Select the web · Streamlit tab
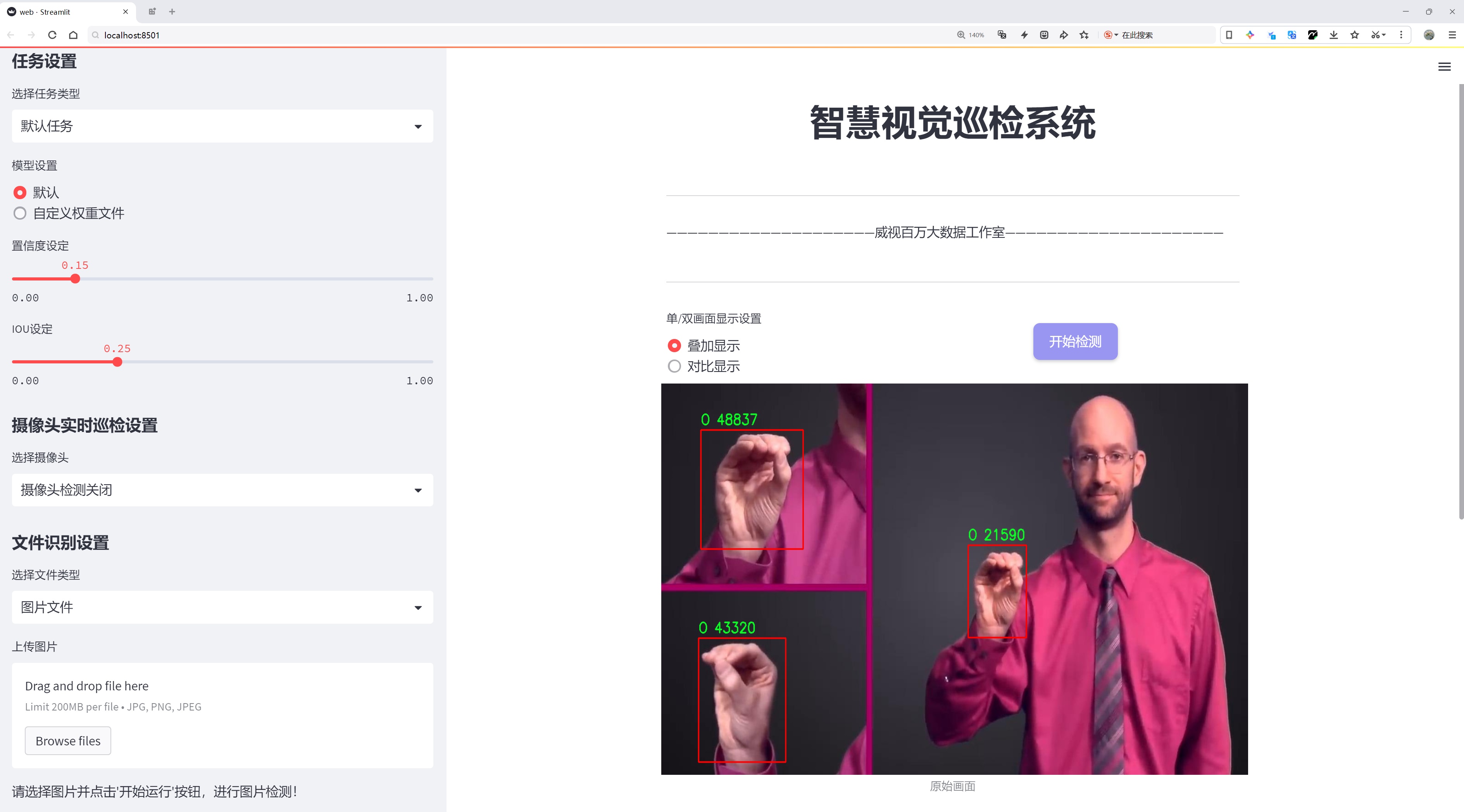Viewport: 1464px width, 812px height. tap(68, 11)
